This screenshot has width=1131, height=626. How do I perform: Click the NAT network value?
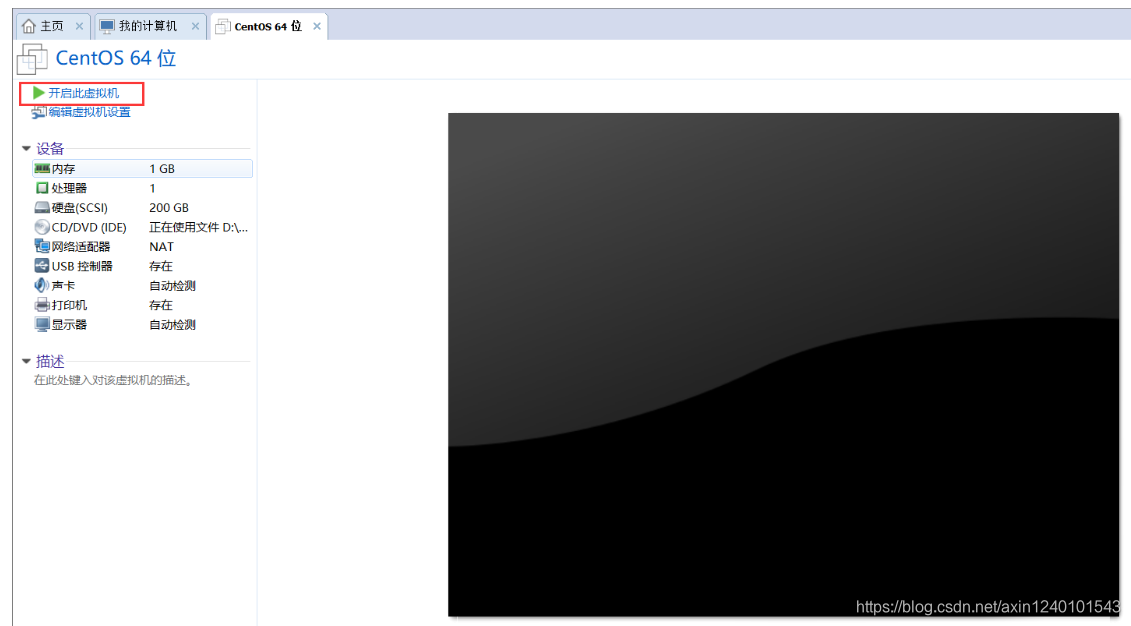pyautogui.click(x=162, y=247)
